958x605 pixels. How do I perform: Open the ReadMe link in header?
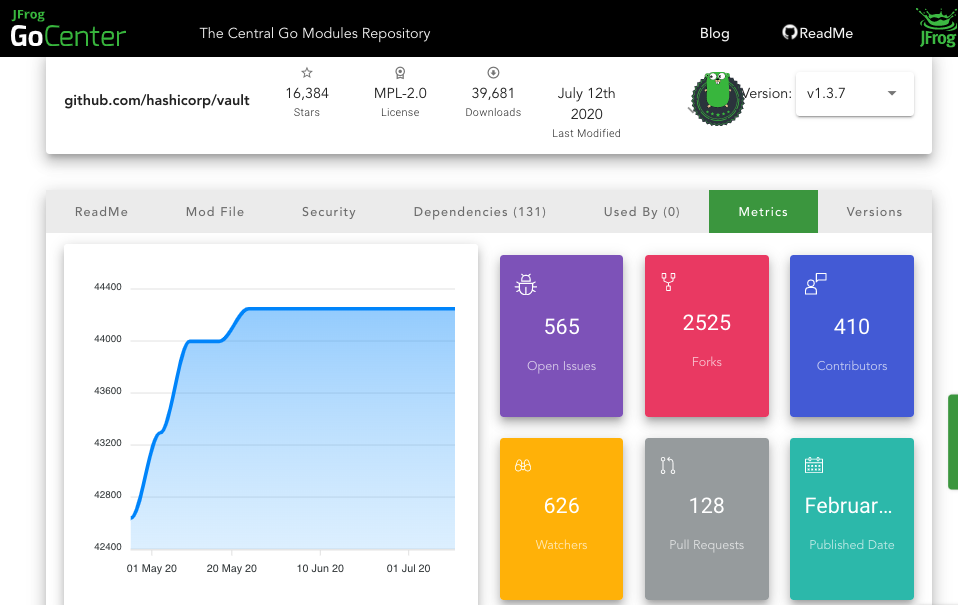tap(825, 33)
